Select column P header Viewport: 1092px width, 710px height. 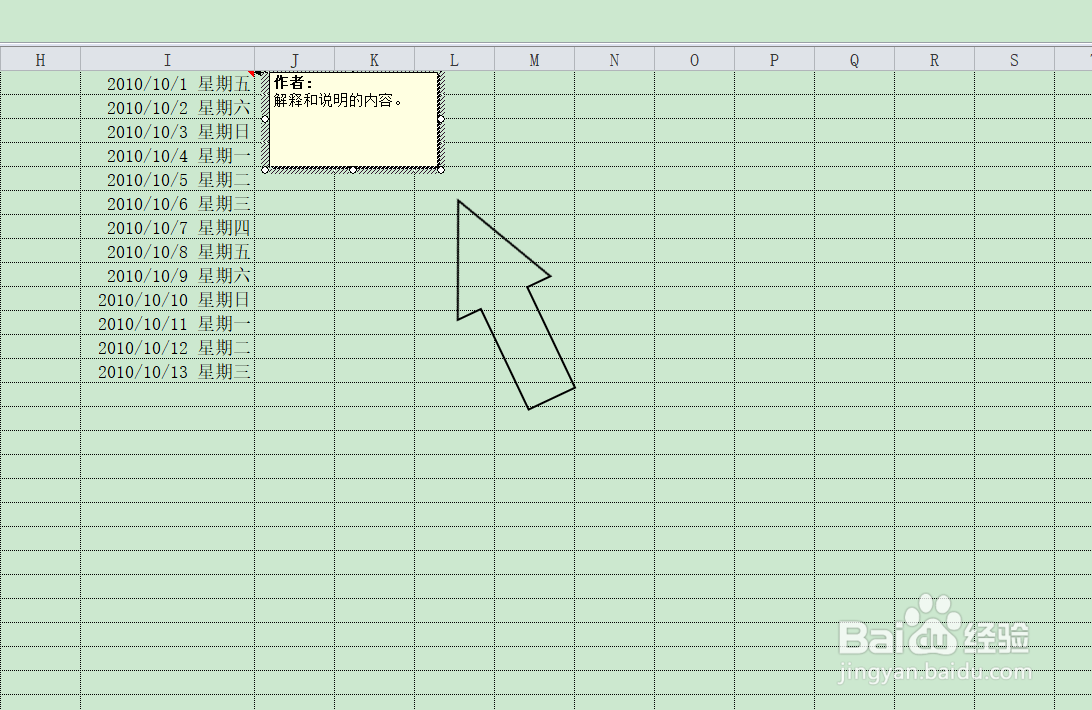click(774, 60)
